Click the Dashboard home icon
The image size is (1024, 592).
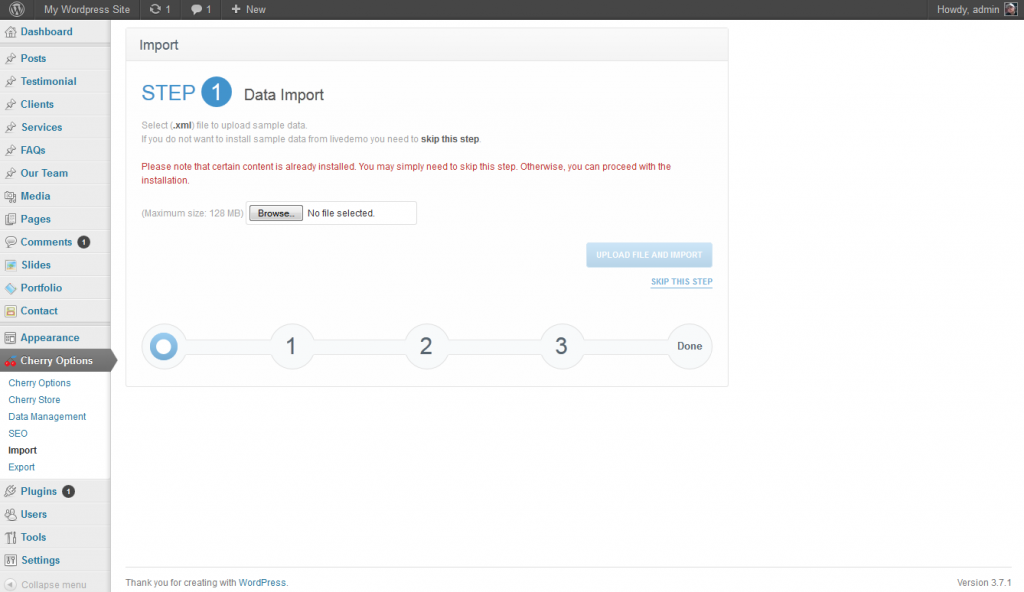[10, 31]
